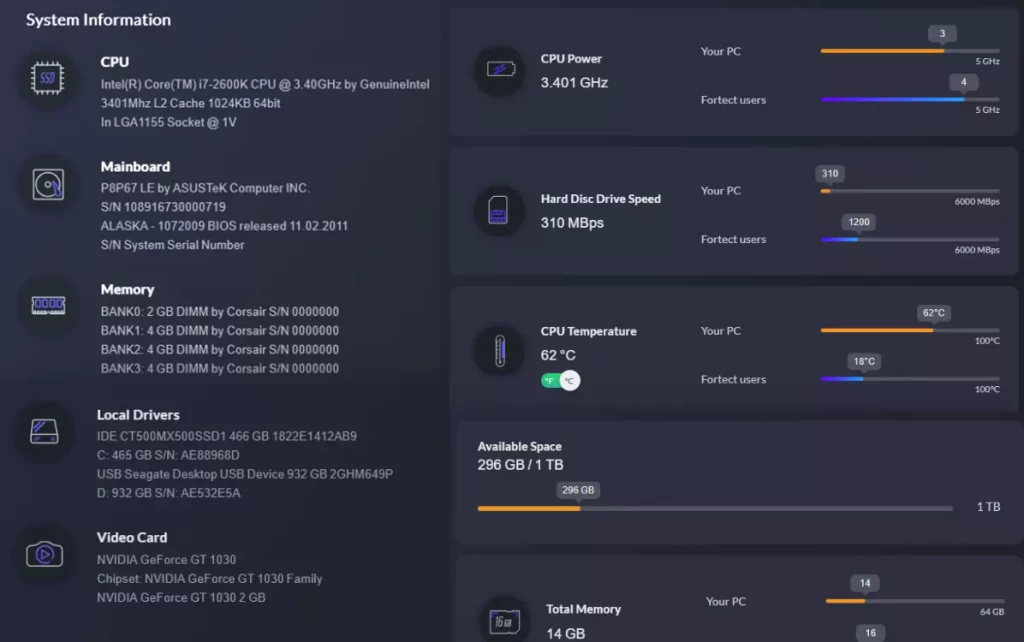
Task: Click the GeForce GT 1030 2 GB line
Action: (181, 598)
